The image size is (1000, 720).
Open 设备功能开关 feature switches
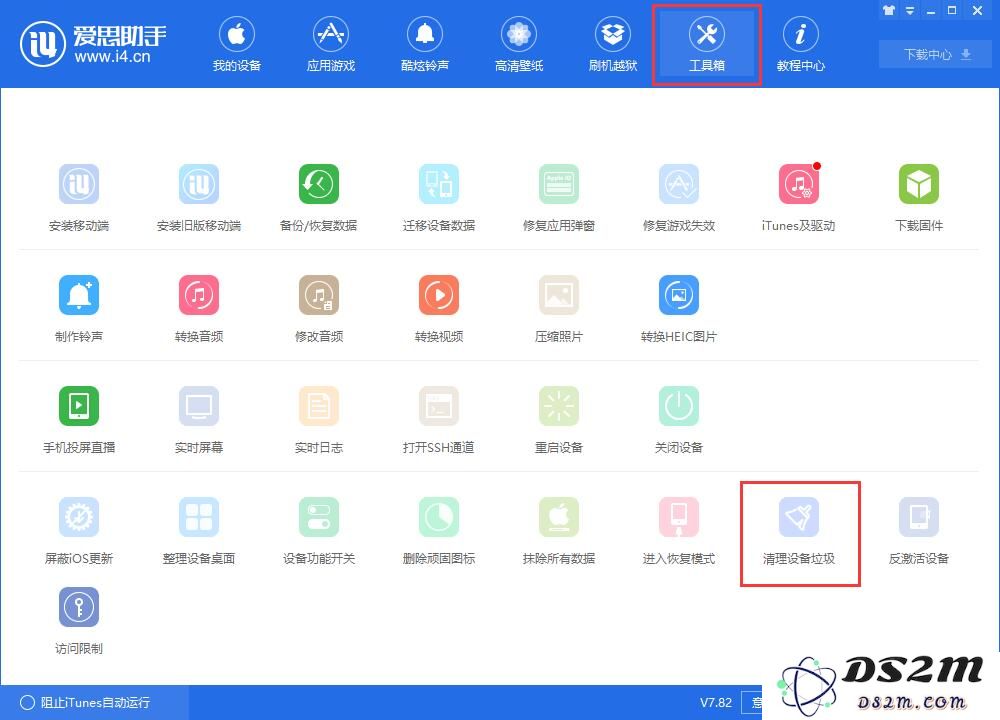(x=319, y=530)
